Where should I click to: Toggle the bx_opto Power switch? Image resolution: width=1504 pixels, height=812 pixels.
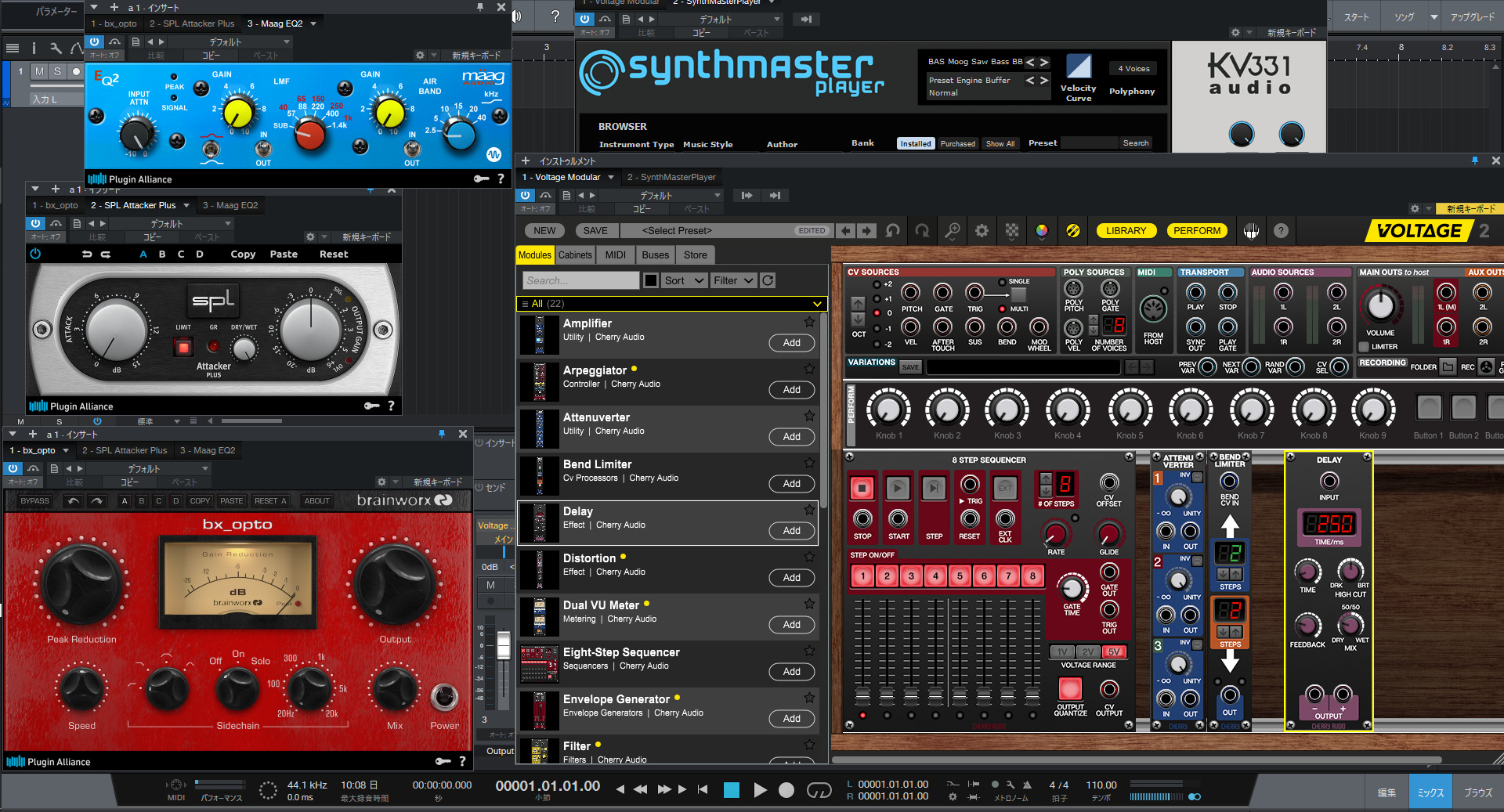click(444, 695)
